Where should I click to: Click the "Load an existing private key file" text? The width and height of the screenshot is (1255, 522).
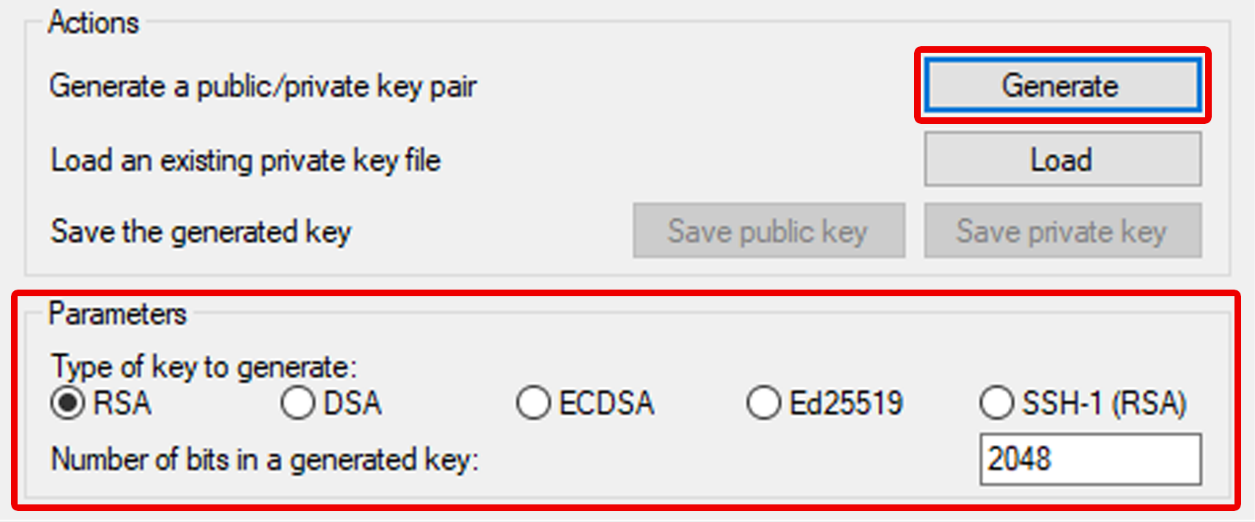coord(245,160)
